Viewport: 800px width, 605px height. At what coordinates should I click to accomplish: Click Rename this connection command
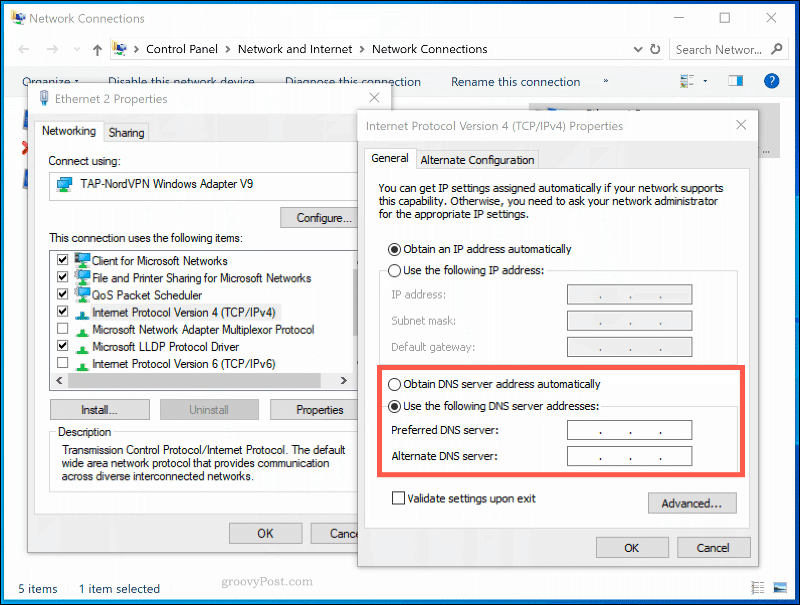tap(515, 82)
